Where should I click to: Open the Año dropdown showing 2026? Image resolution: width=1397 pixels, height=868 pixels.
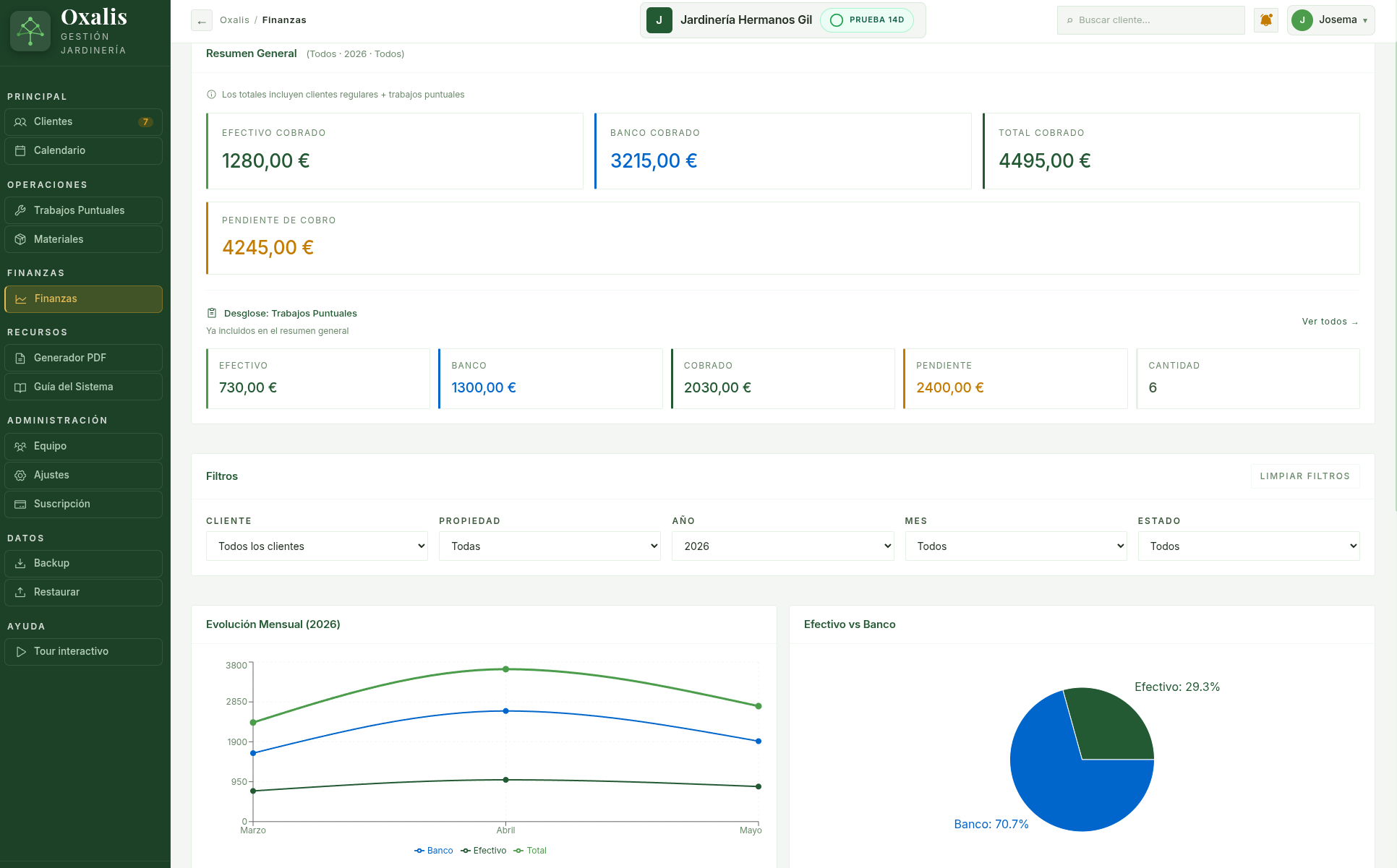(x=783, y=546)
